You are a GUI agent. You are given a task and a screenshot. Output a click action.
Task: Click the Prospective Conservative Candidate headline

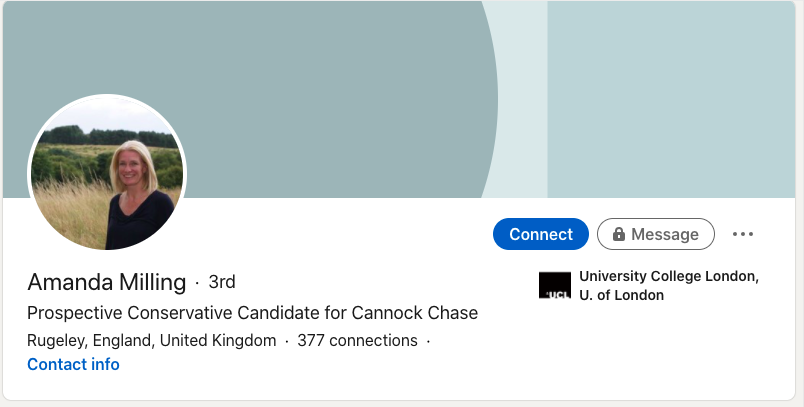coord(252,313)
